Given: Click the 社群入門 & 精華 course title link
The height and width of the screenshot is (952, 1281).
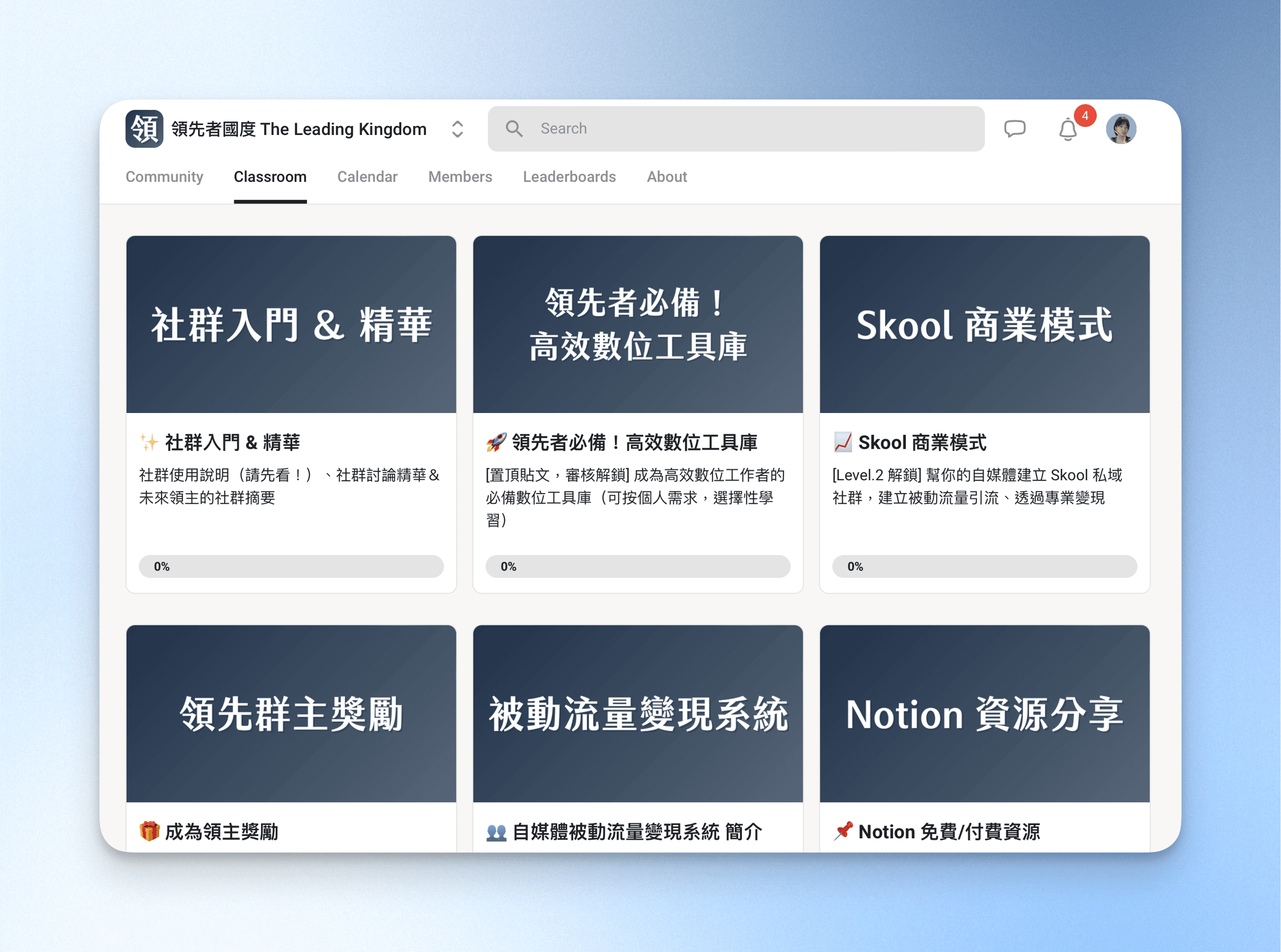Looking at the screenshot, I should pos(233,442).
